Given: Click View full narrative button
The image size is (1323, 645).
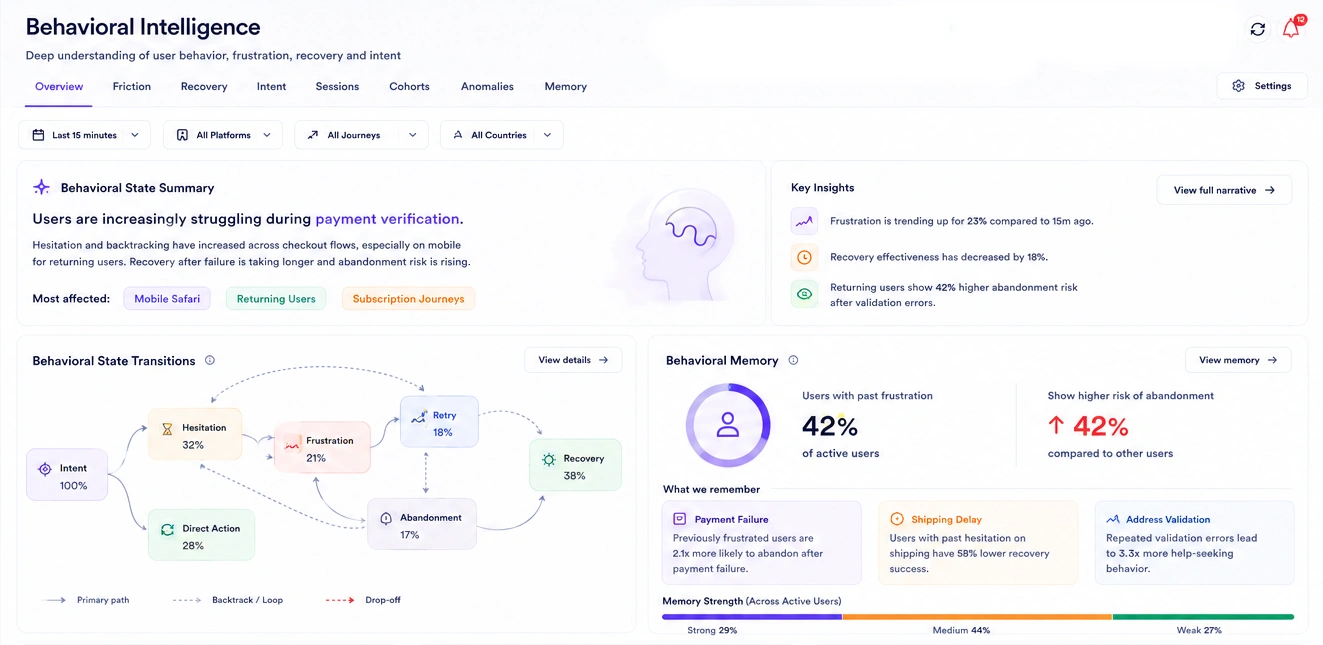Looking at the screenshot, I should (x=1224, y=190).
